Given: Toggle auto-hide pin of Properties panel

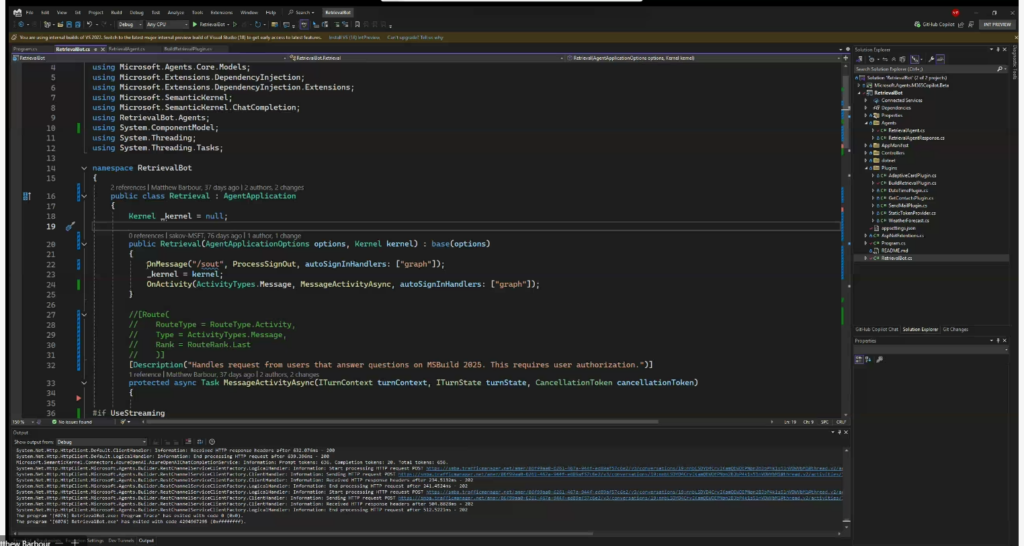Looking at the screenshot, I should tap(998, 340).
